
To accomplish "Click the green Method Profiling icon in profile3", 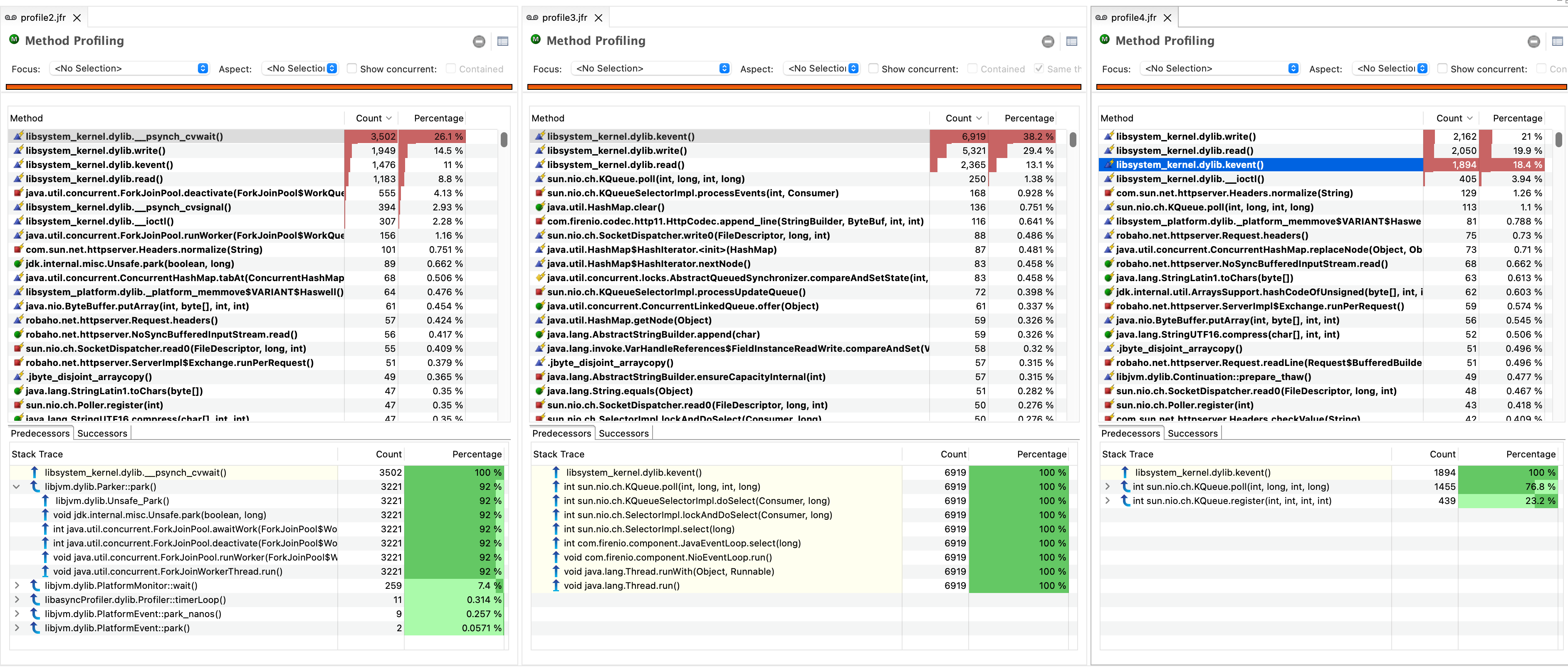I will point(536,40).
